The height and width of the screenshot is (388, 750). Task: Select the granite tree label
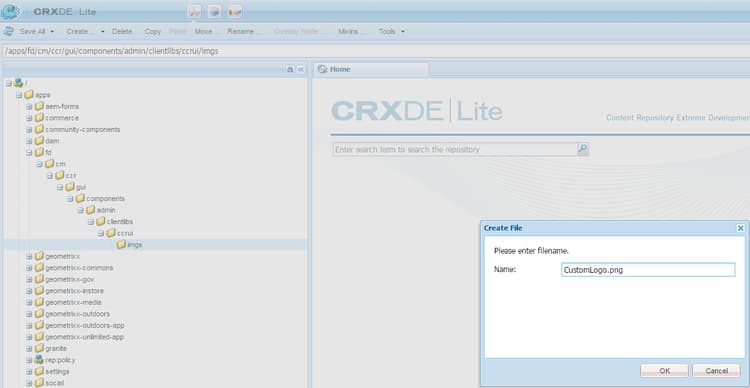tap(56, 348)
